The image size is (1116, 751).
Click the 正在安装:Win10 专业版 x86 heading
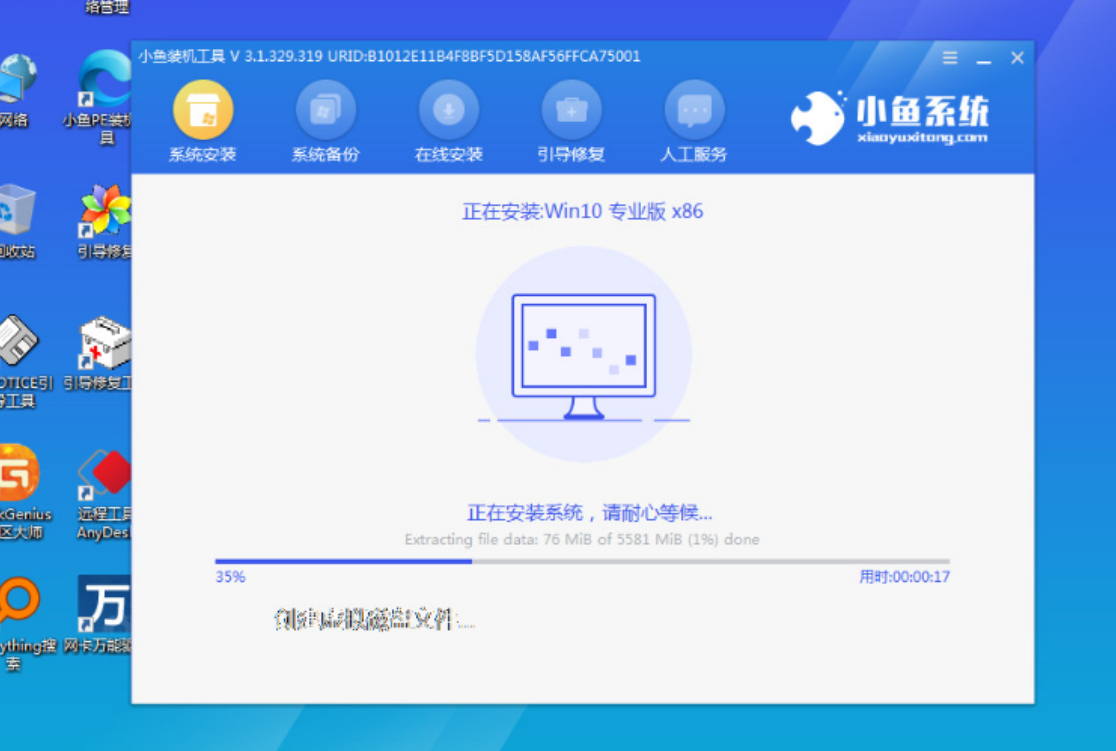pos(582,211)
